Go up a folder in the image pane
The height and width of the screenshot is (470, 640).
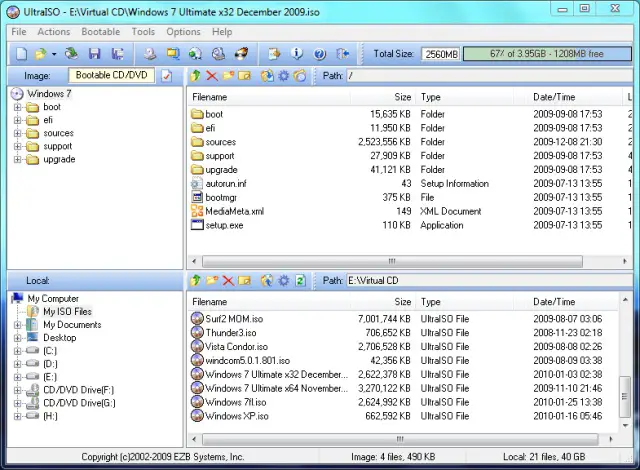196,75
